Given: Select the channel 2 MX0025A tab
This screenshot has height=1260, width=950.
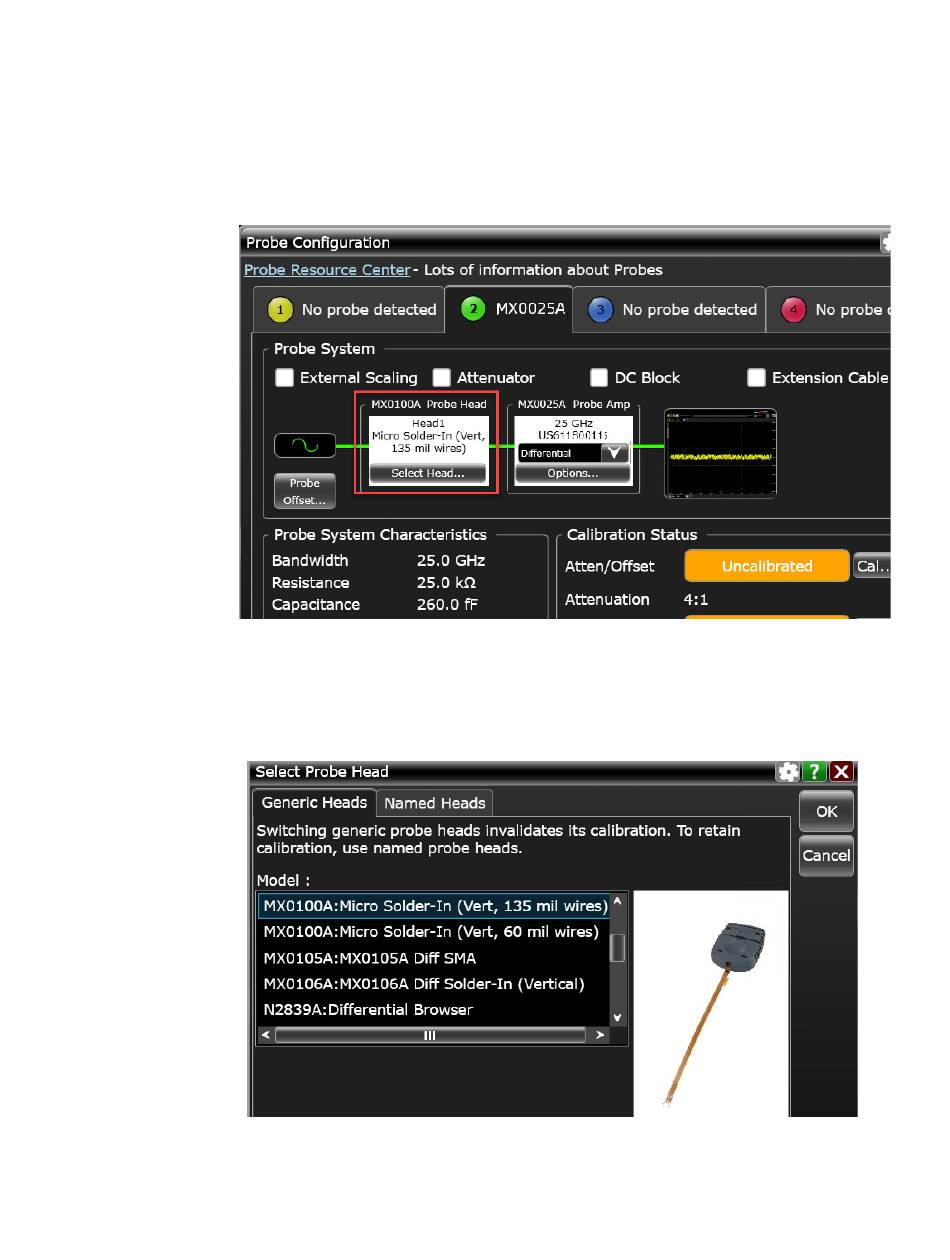Looking at the screenshot, I should [508, 309].
